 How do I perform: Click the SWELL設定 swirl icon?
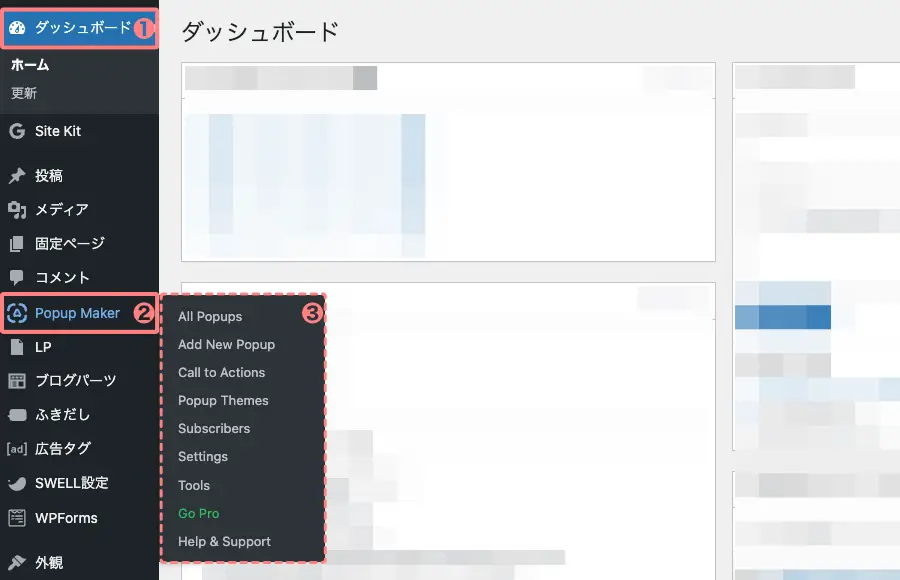click(x=17, y=483)
